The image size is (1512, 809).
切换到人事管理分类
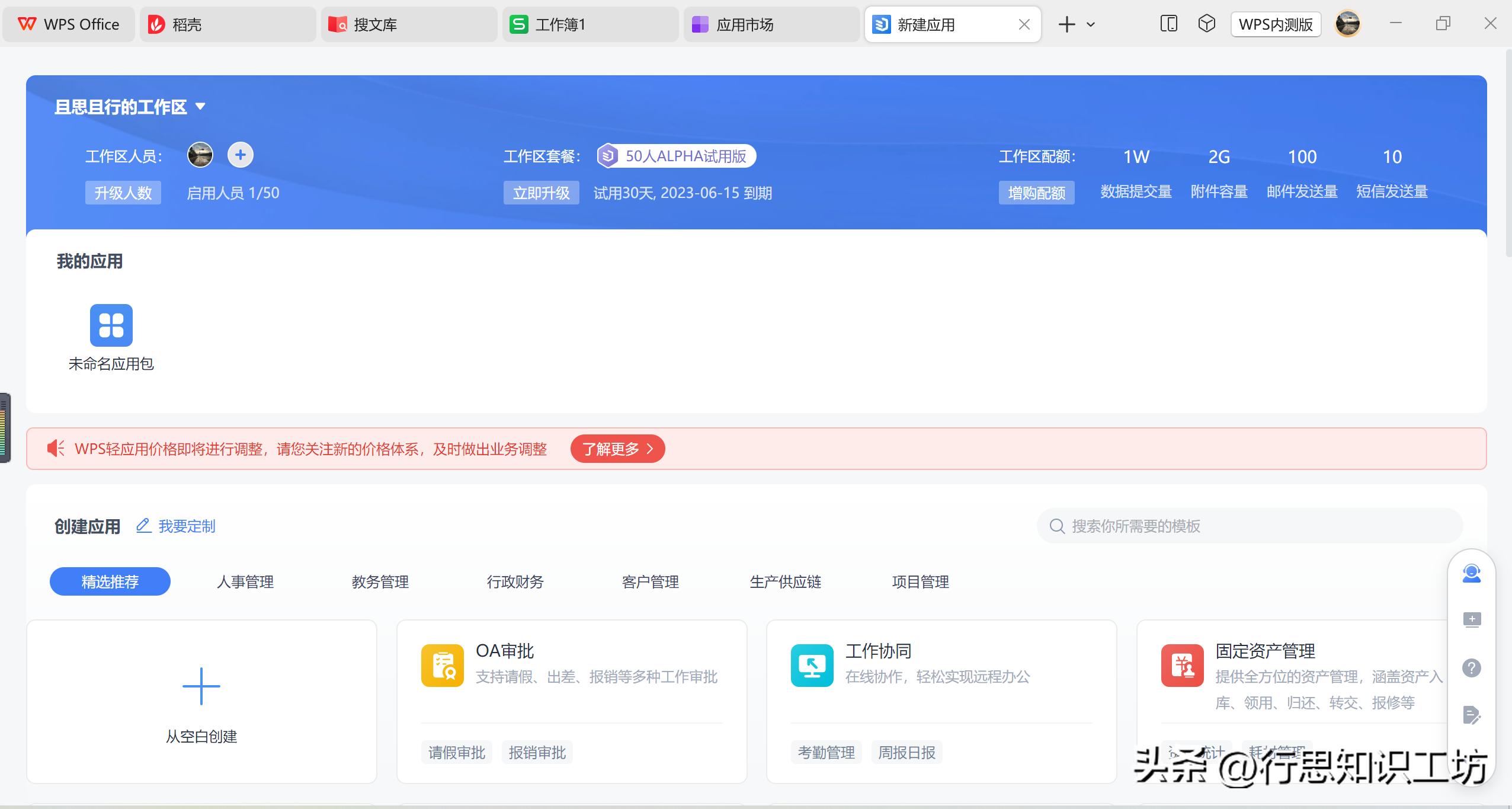pos(245,581)
